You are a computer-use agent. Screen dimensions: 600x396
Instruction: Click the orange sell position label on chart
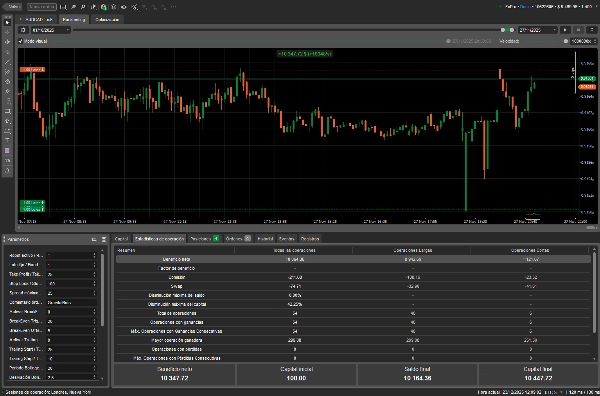click(x=32, y=70)
